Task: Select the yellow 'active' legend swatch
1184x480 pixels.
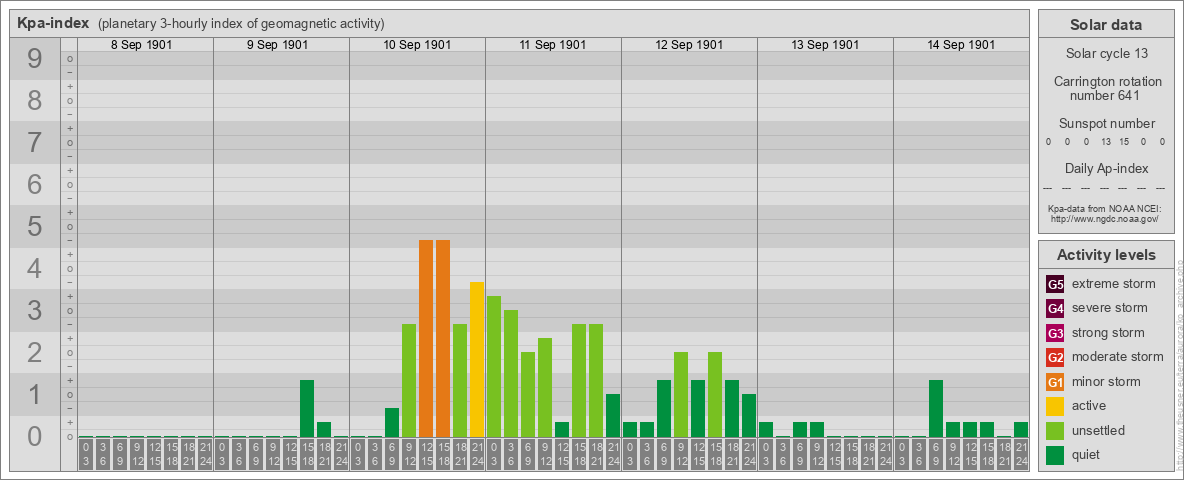Action: 1055,406
